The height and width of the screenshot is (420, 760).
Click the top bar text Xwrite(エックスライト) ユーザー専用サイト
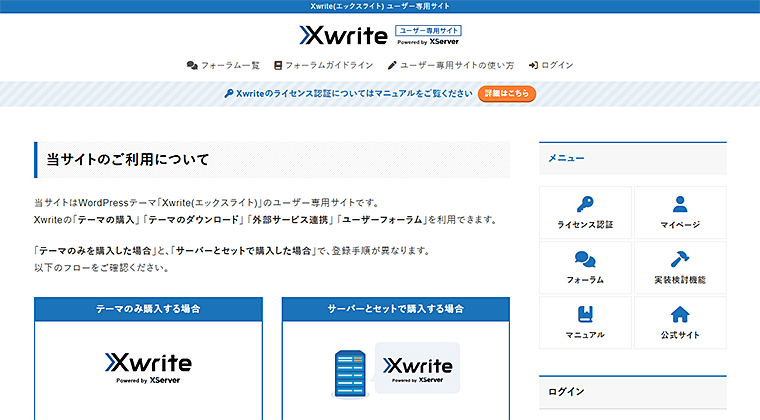pos(380,6)
